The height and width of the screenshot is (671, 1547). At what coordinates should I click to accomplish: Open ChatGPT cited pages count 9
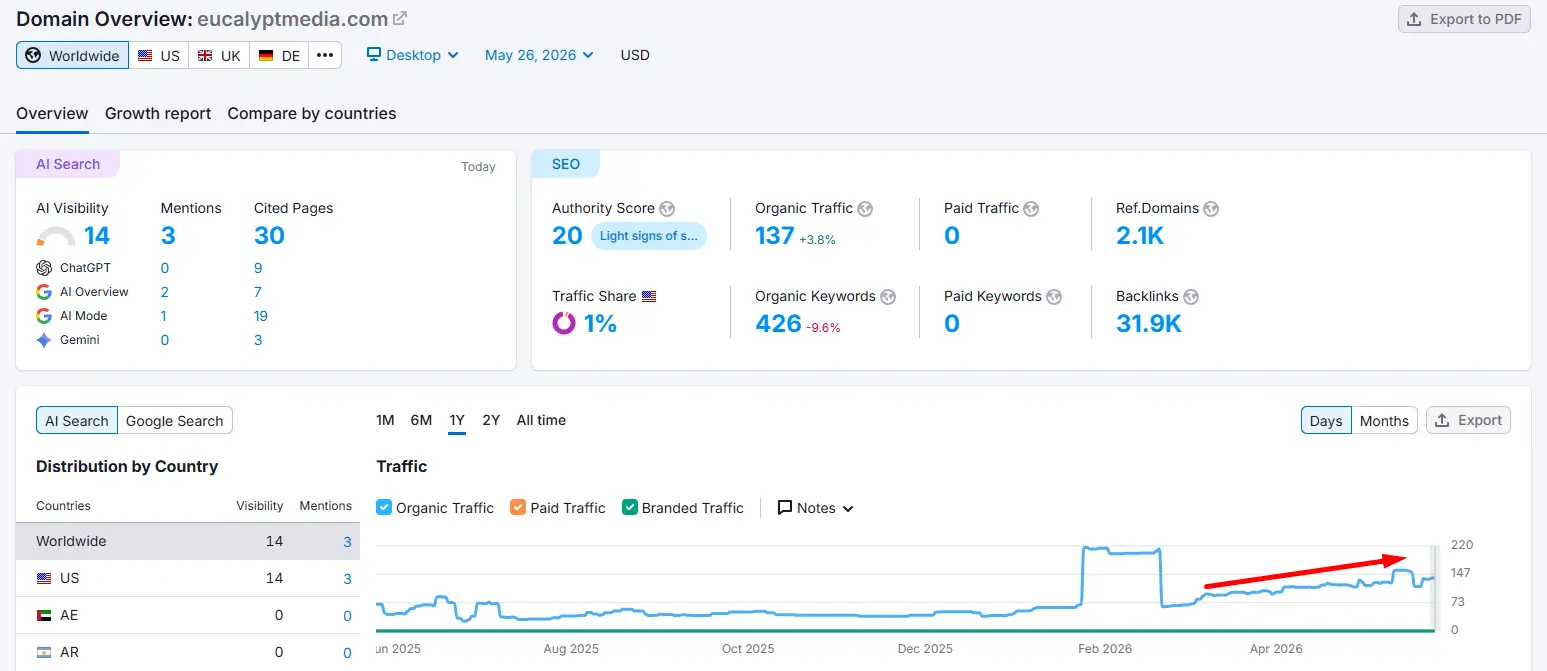coord(258,268)
